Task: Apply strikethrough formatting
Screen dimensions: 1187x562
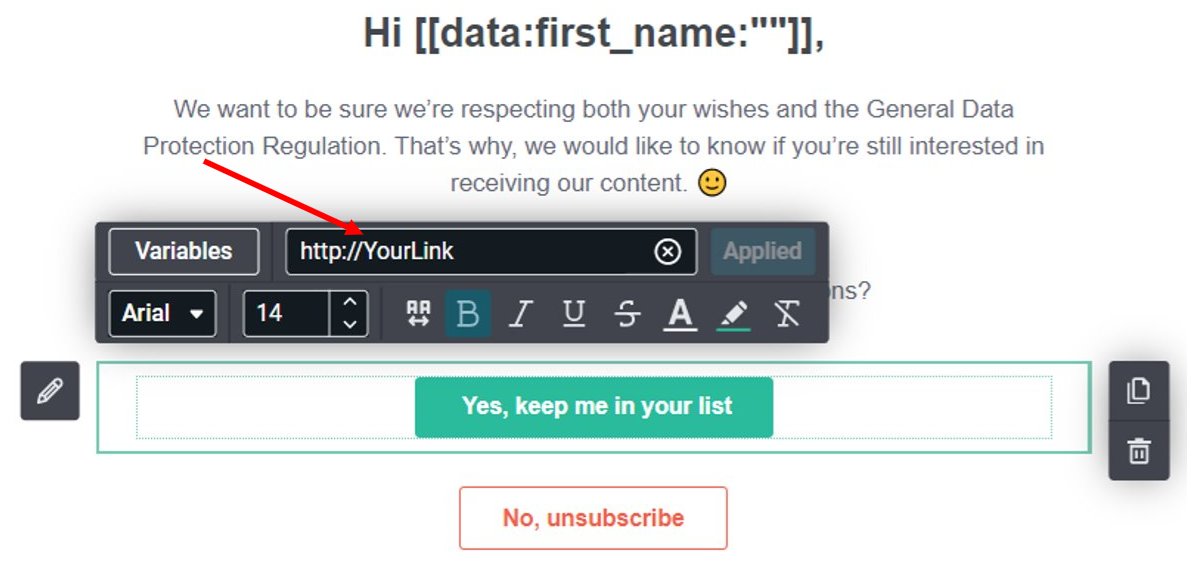Action: pyautogui.click(x=628, y=313)
